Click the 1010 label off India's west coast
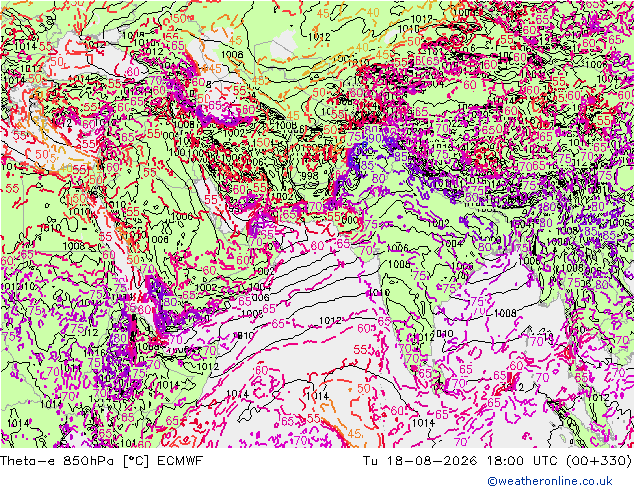This screenshot has height=490, width=634. coord(379,292)
